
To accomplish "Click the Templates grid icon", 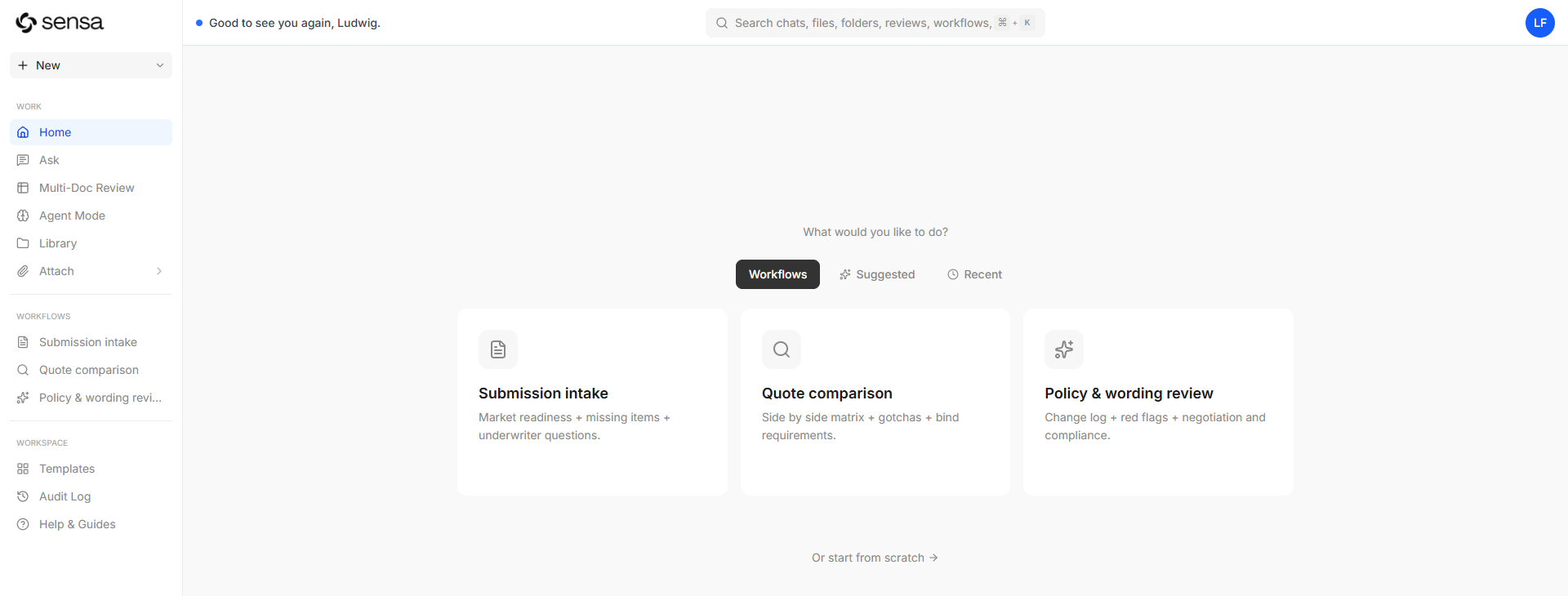I will pyautogui.click(x=23, y=469).
